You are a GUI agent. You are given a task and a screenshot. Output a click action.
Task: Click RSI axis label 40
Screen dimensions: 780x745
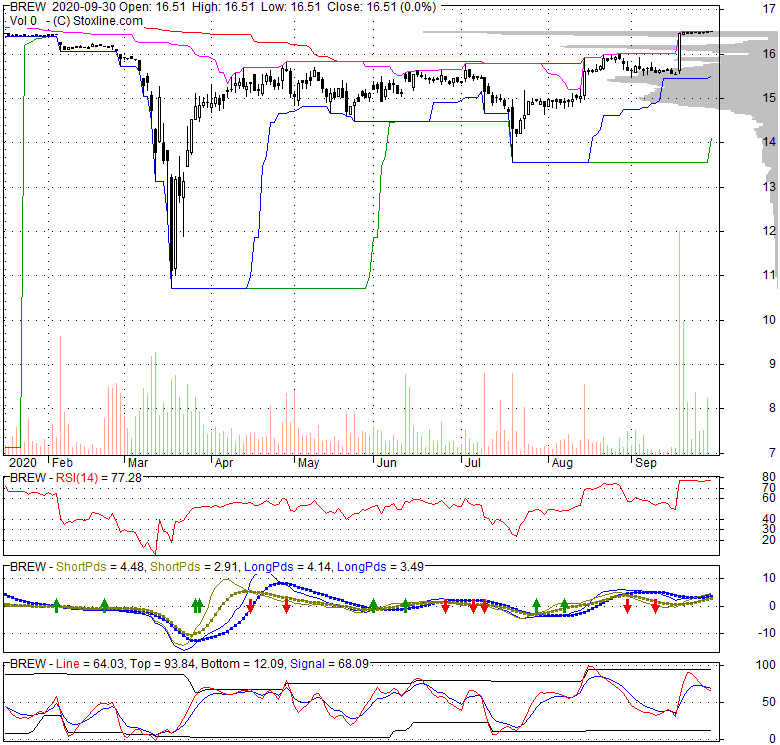[769, 519]
